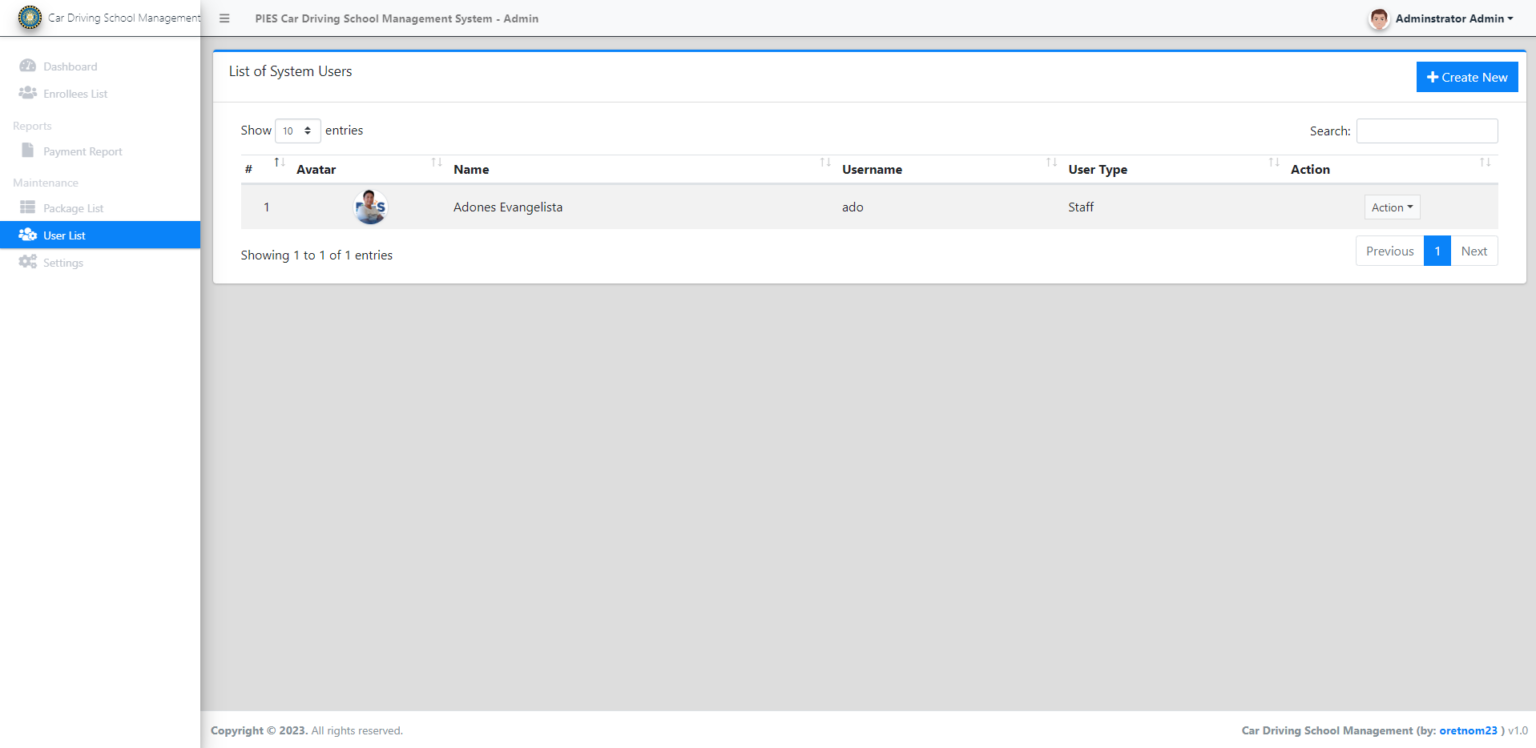Open Settings via the gear icon
Viewport: 1536px width, 748px height.
click(28, 262)
